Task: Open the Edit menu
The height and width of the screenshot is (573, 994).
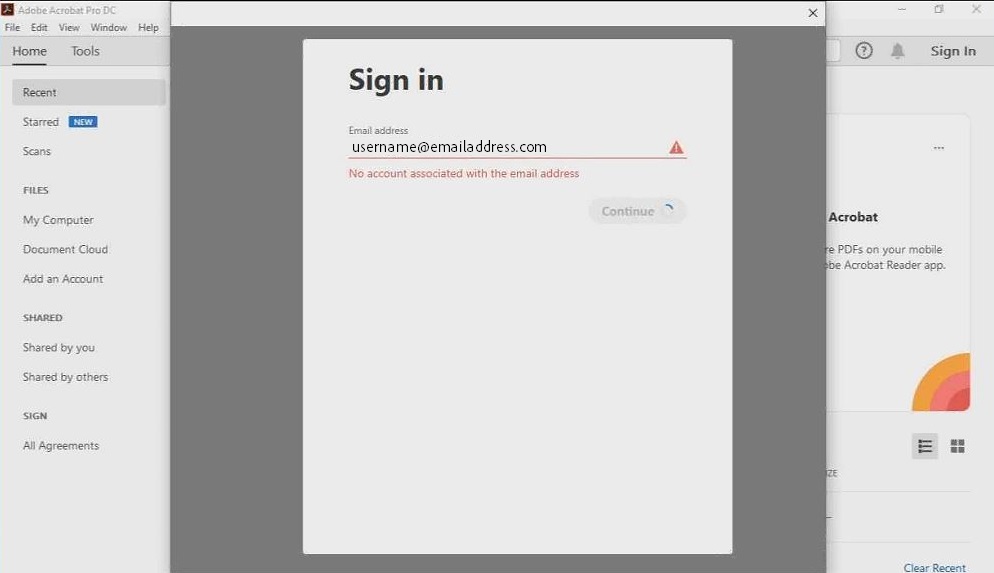Action: click(39, 27)
